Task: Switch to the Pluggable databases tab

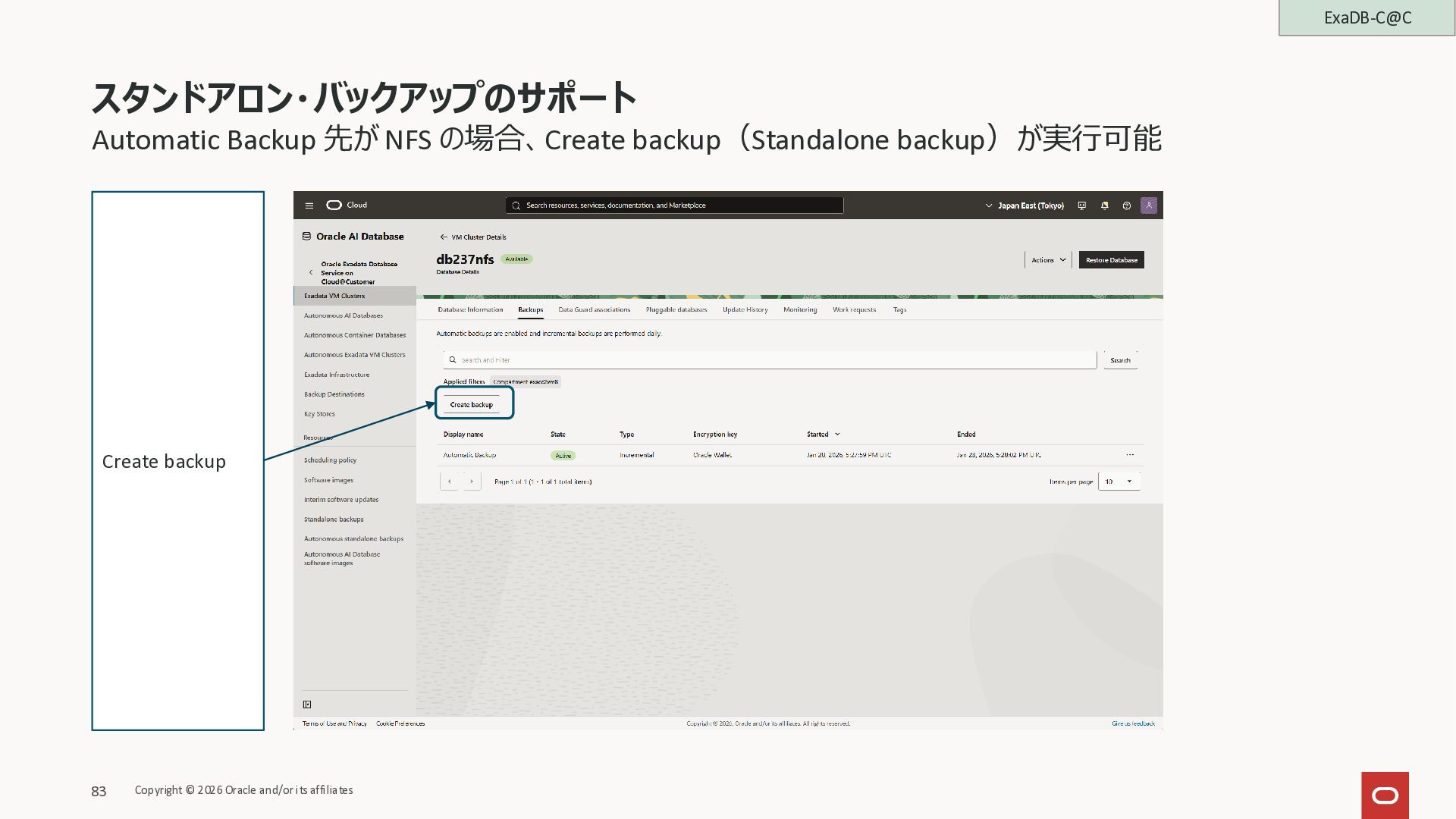Action: pyautogui.click(x=676, y=309)
